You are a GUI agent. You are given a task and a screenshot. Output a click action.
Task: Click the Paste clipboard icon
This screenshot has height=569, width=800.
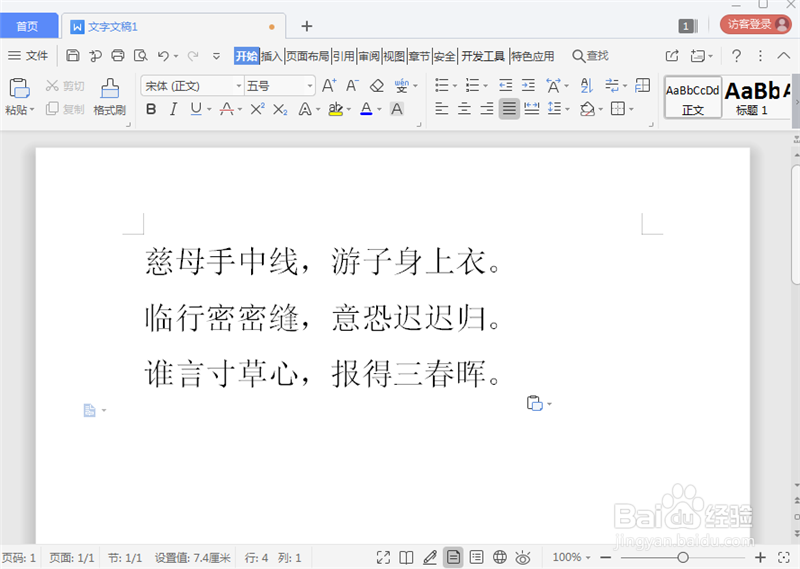click(19, 88)
